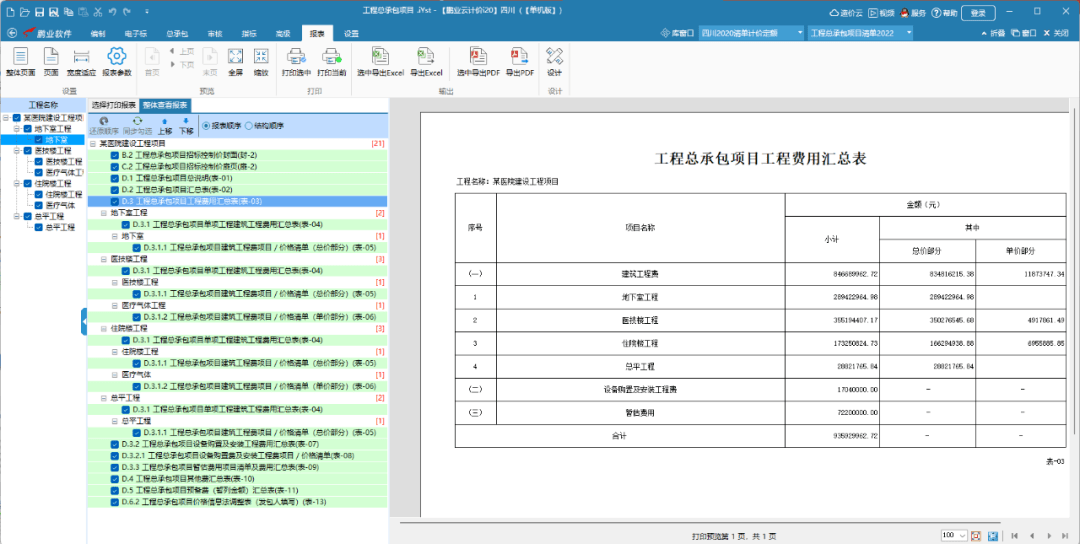Image resolution: width=1080 pixels, height=544 pixels.
Task: Click the 帮助 help link
Action: 943,13
